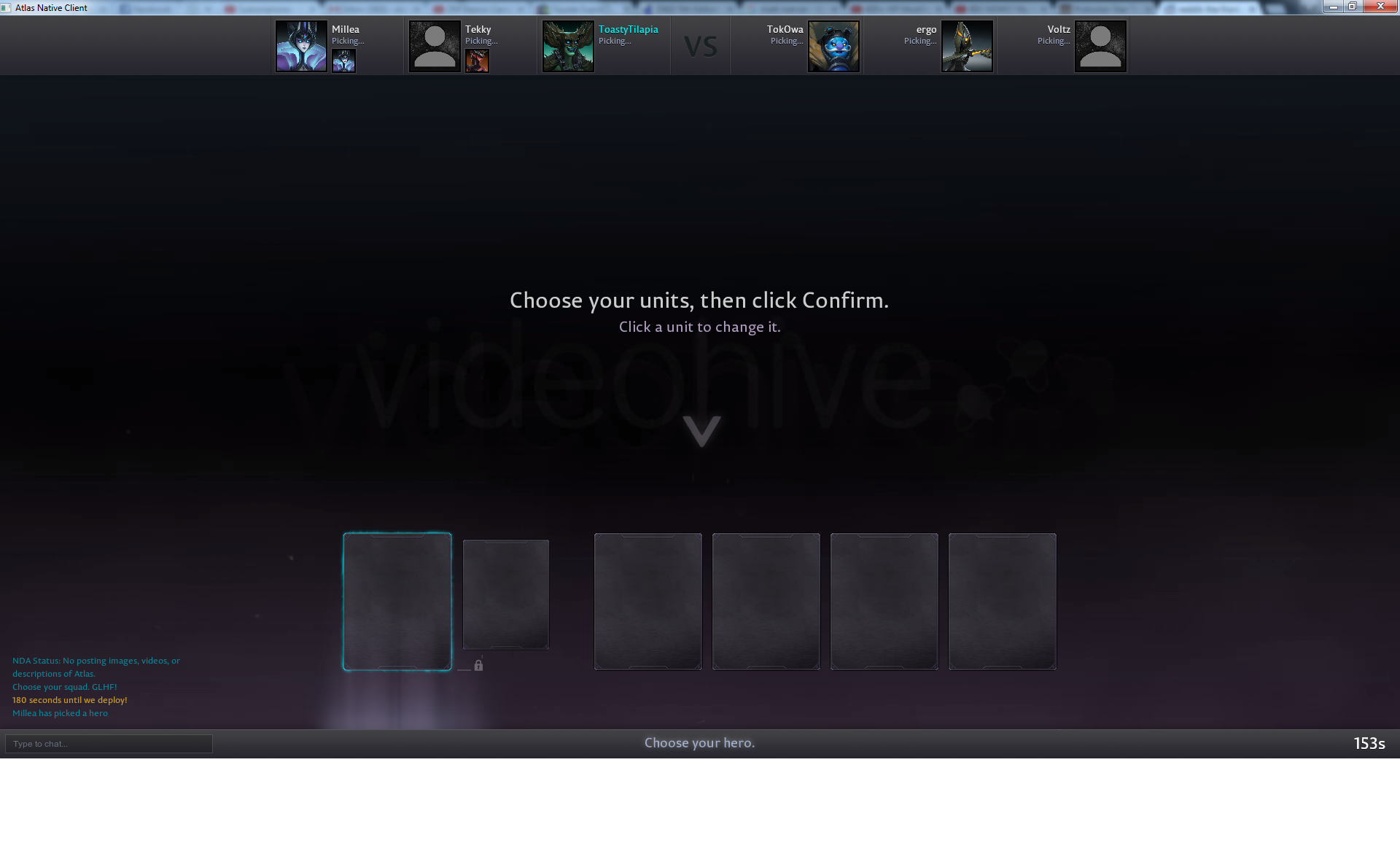Select the highlighted hero card slot
This screenshot has width=1400, height=843.
[x=397, y=601]
